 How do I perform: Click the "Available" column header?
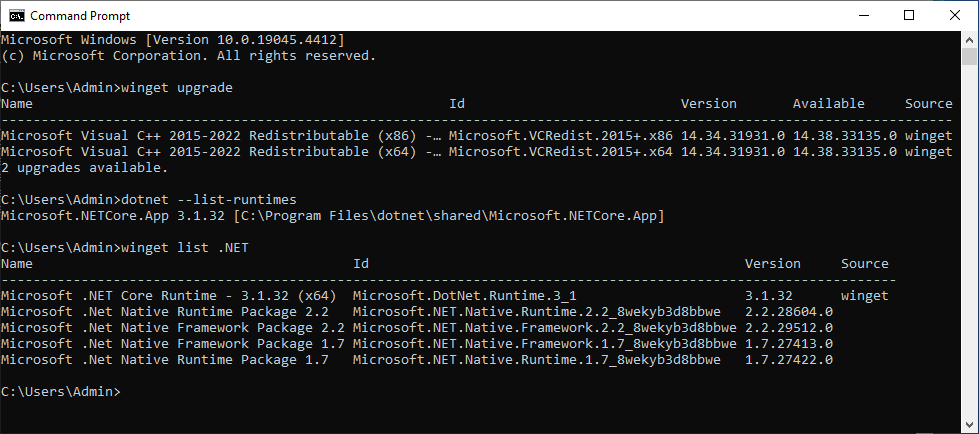point(828,104)
